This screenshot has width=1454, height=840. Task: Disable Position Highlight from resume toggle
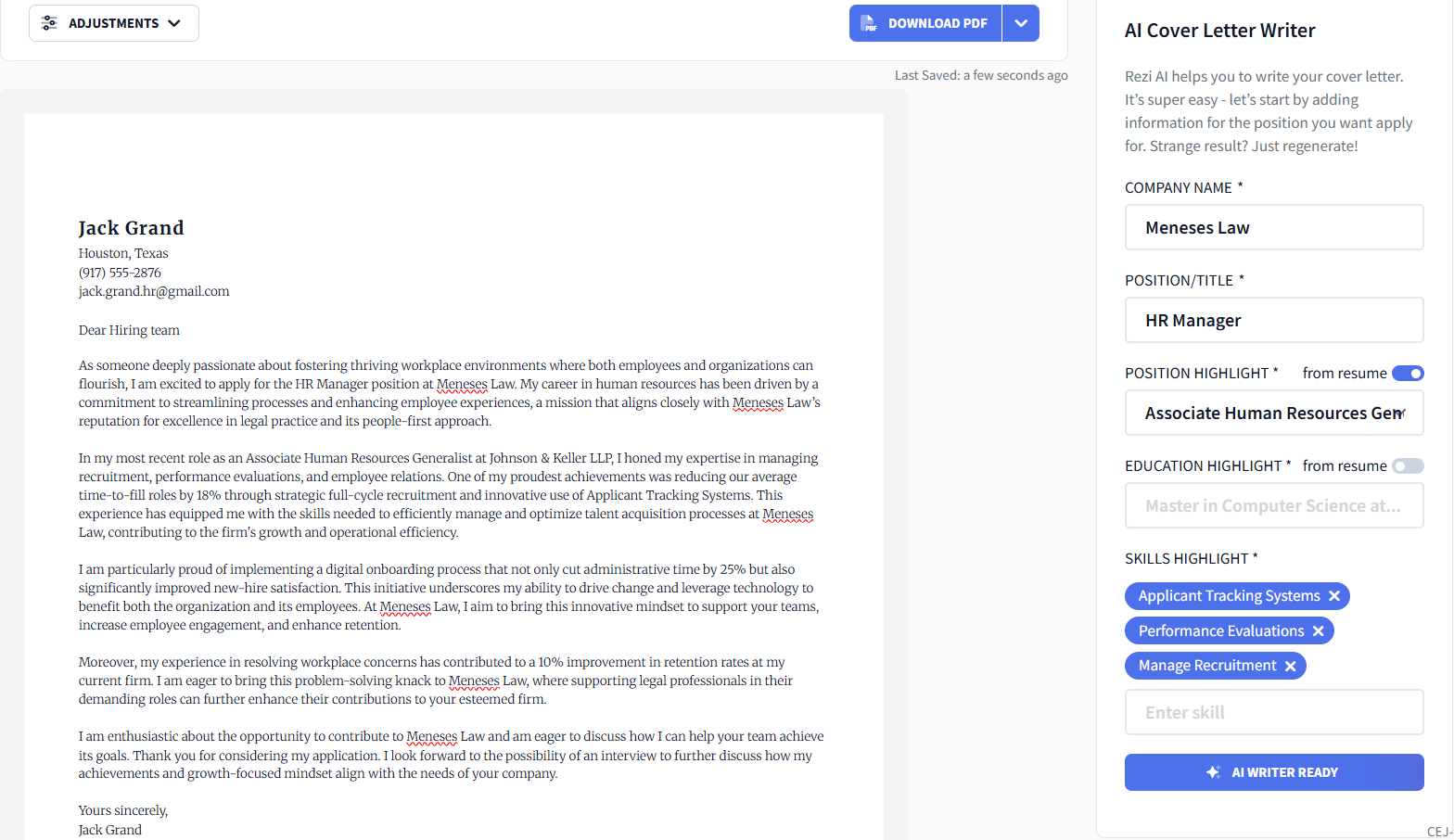pos(1408,374)
